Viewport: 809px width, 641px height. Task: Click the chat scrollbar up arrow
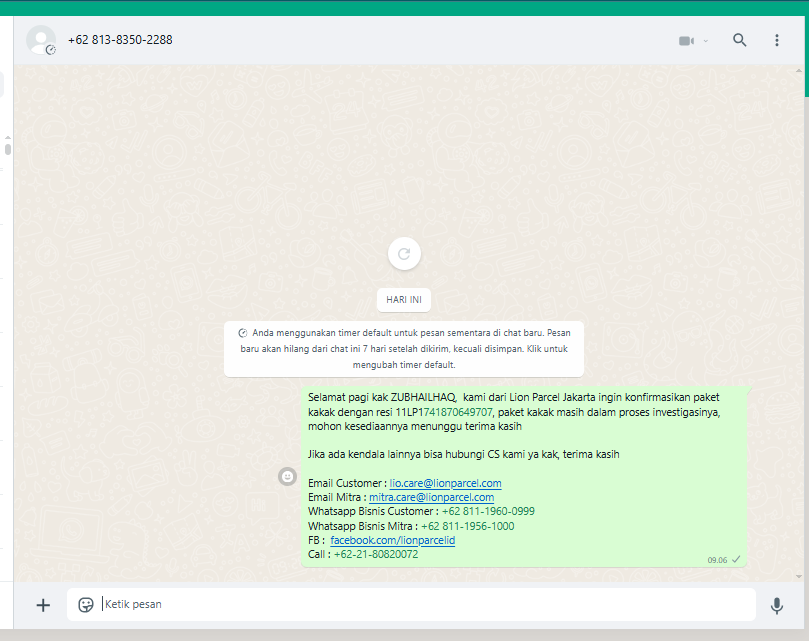coord(799,71)
